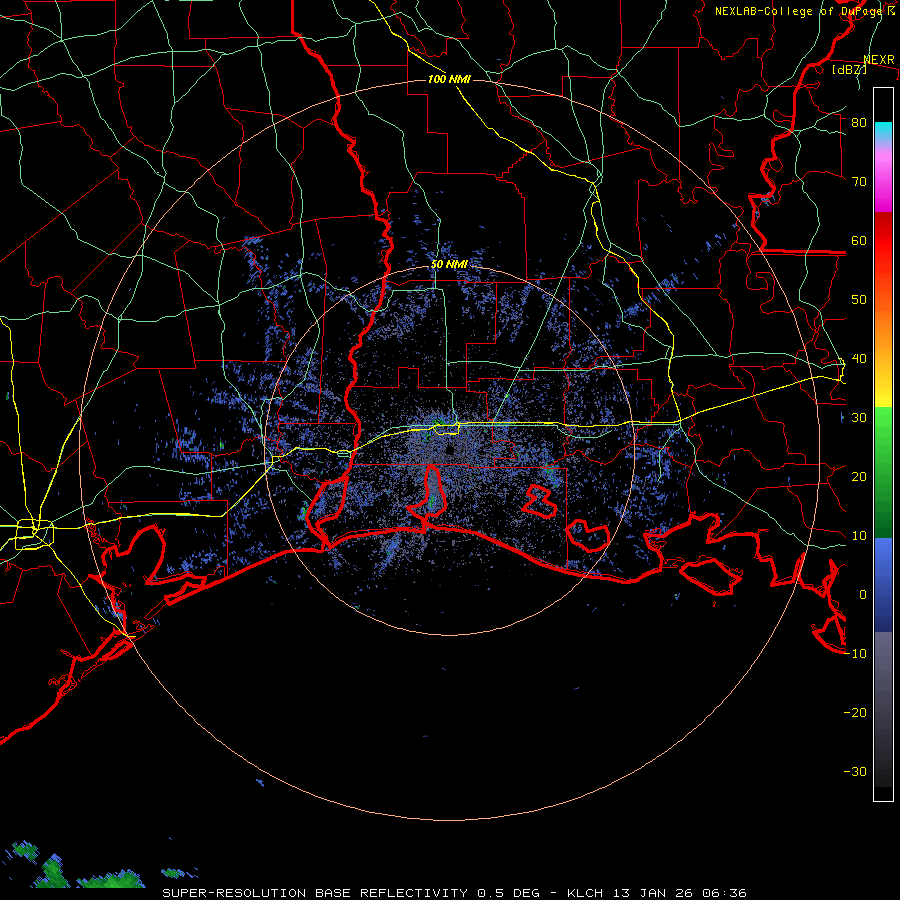Click the -30 value on the dBZ scale
Viewport: 900px width, 900px height.
coord(855,771)
